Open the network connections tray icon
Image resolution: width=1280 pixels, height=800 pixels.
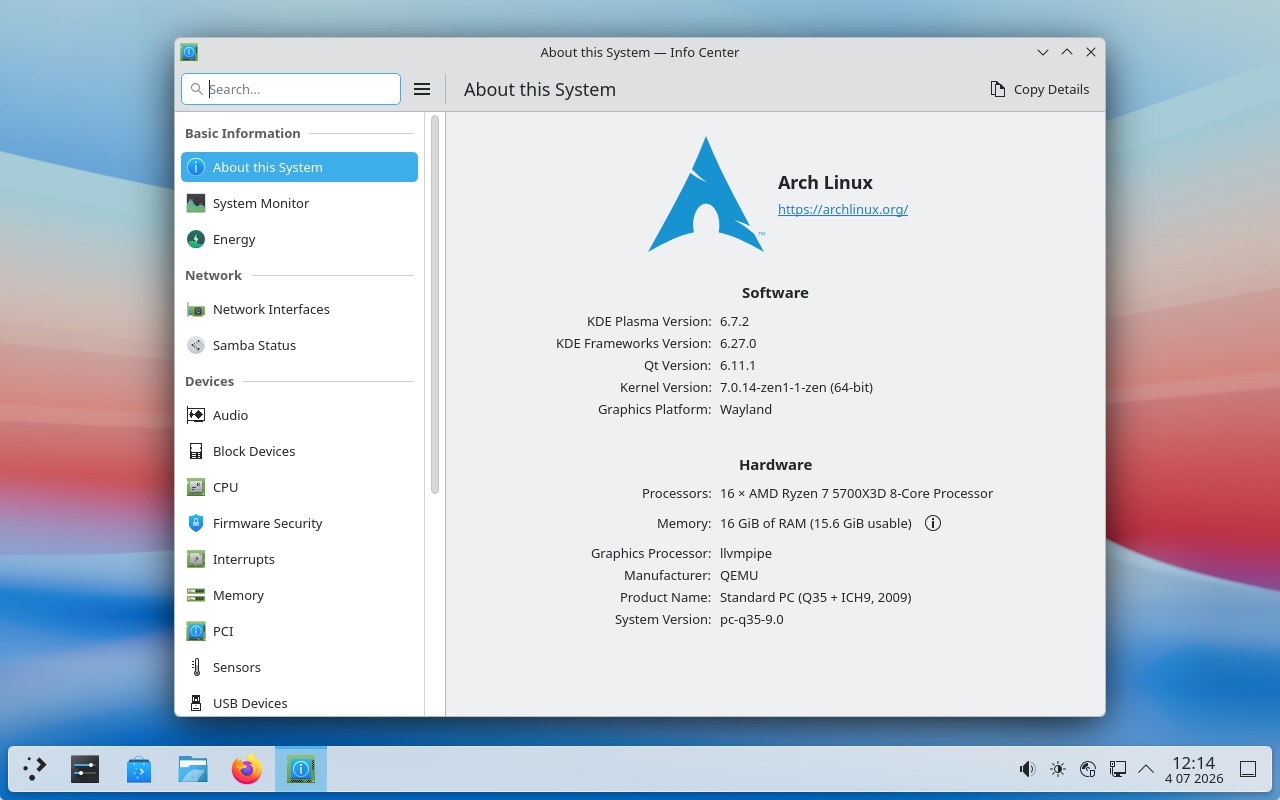click(x=1118, y=769)
